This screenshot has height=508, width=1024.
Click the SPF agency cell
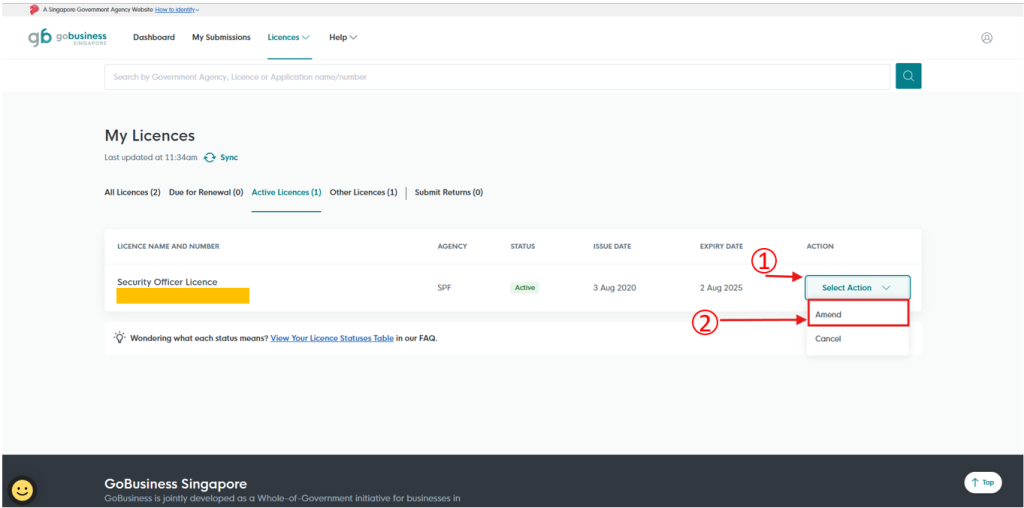[444, 287]
